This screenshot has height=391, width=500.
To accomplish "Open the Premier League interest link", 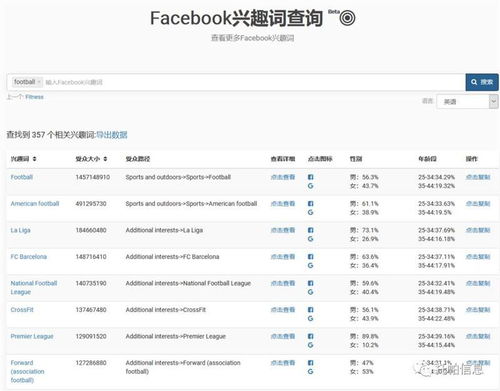I will 32,336.
